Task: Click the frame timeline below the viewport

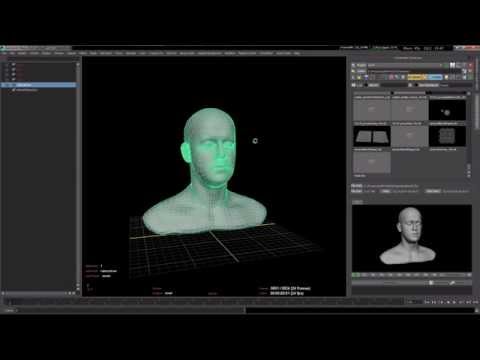Action: coord(203,302)
